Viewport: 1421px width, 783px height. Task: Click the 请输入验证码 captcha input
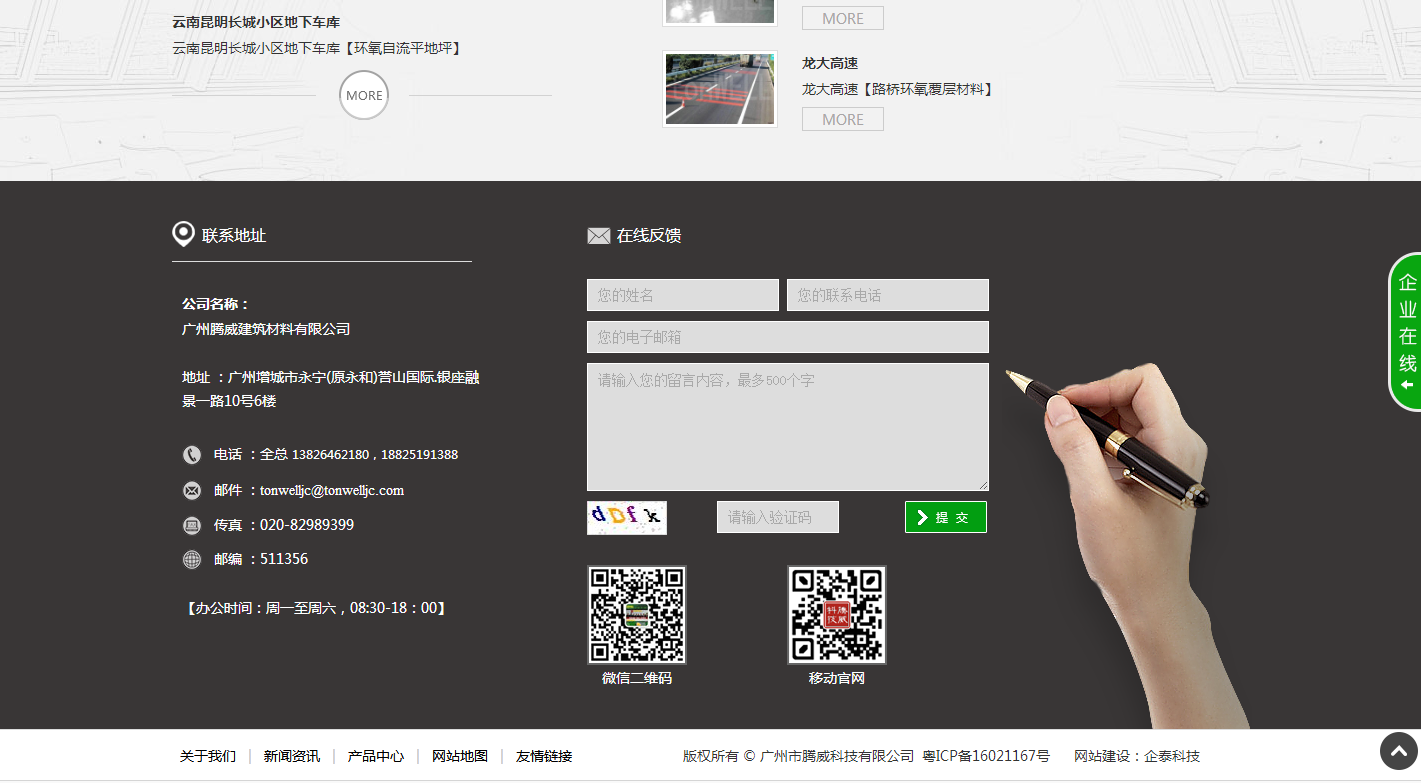click(x=777, y=517)
